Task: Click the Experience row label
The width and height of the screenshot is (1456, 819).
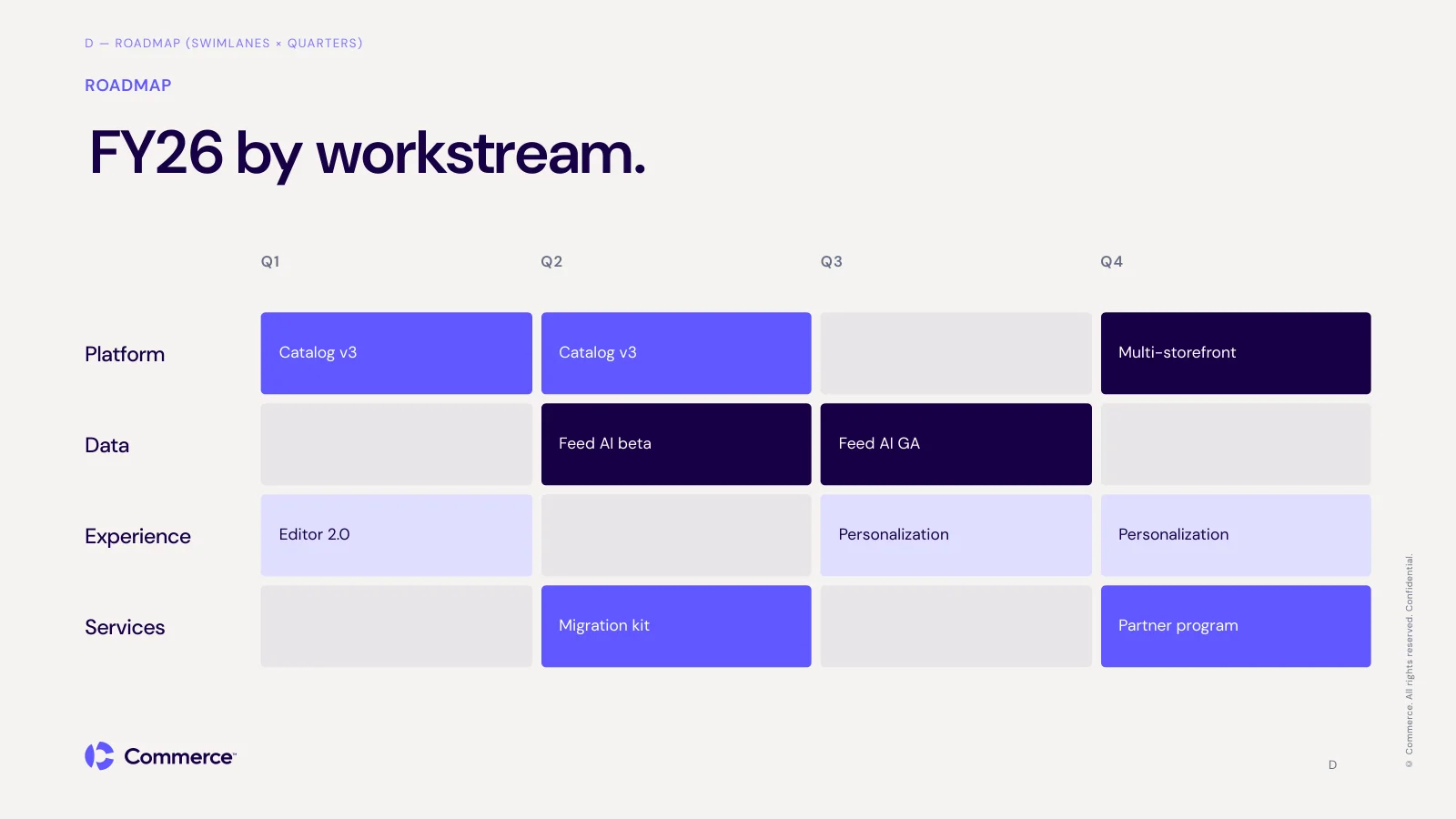Action: tap(138, 537)
